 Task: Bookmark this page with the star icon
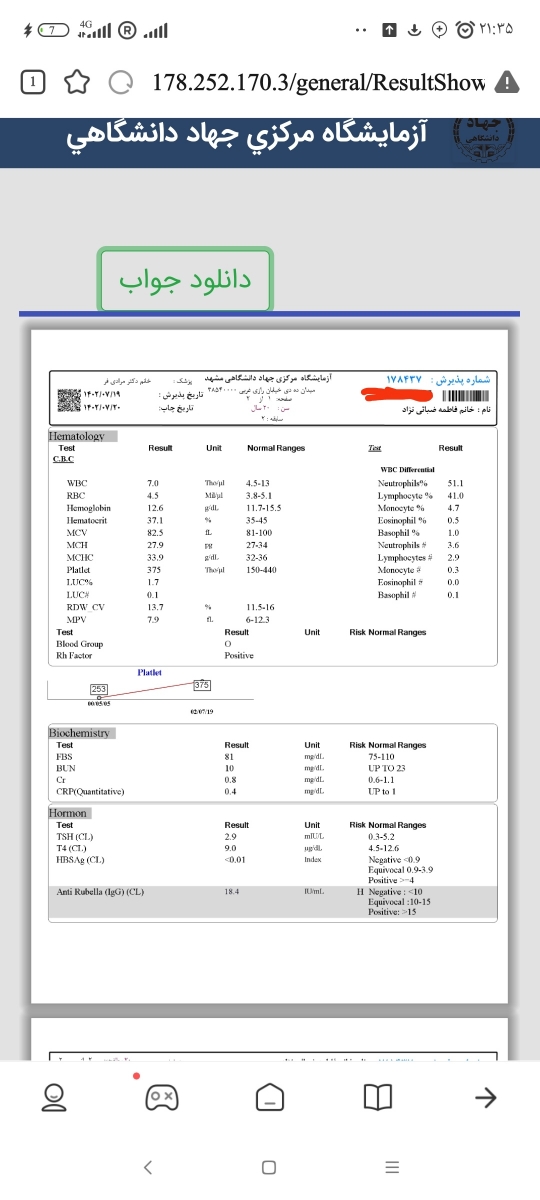(77, 83)
